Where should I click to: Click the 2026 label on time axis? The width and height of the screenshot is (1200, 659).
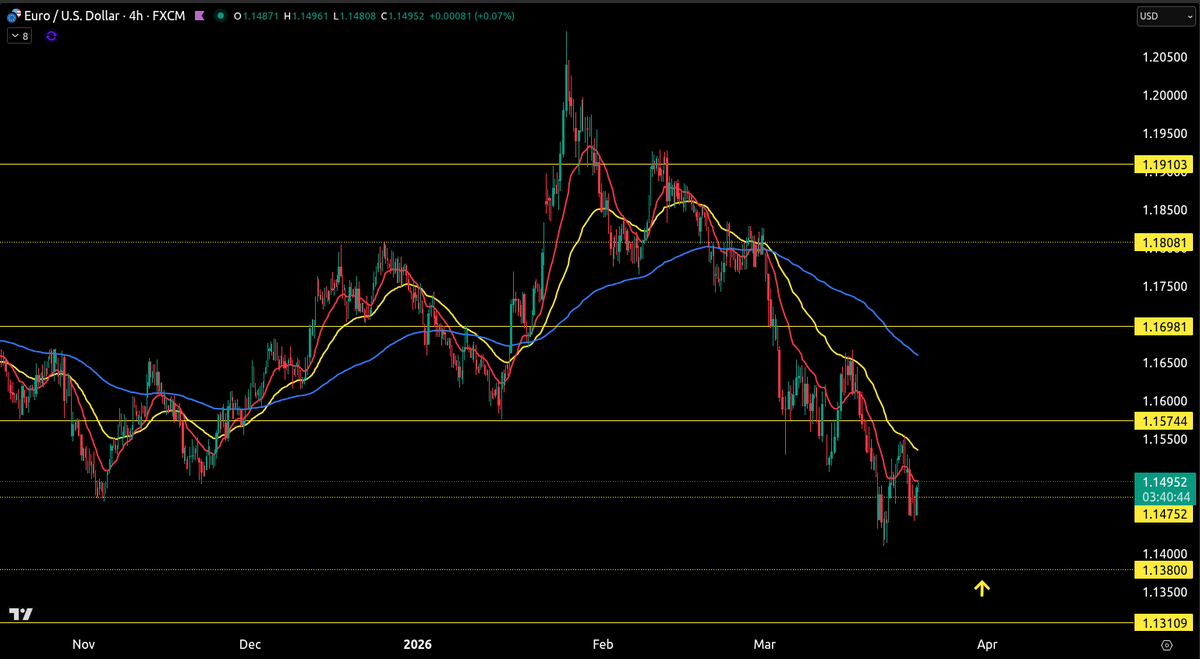point(415,645)
